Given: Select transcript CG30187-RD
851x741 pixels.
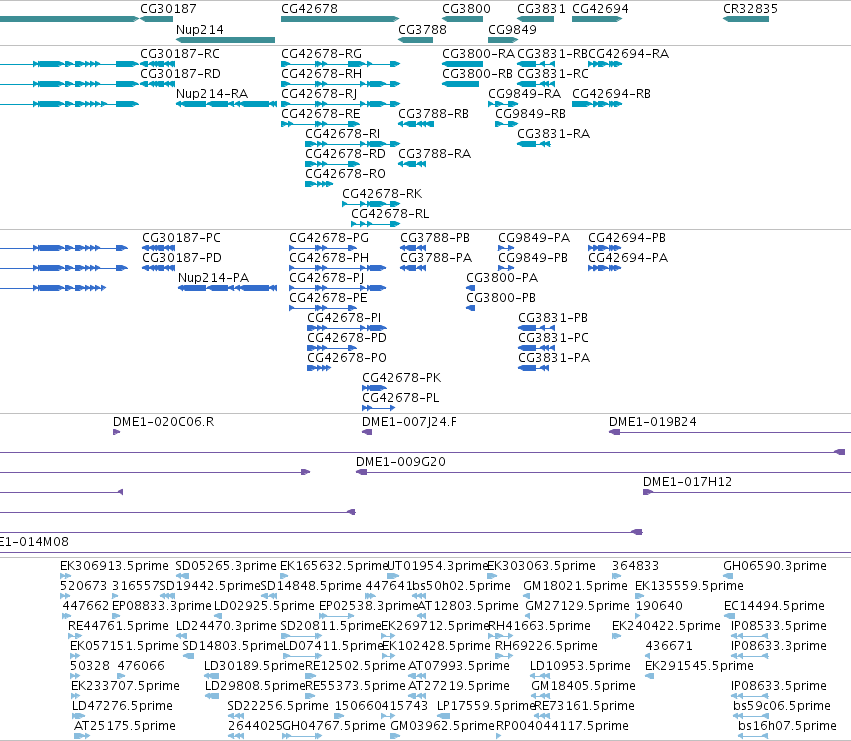Looking at the screenshot, I should [x=180, y=74].
